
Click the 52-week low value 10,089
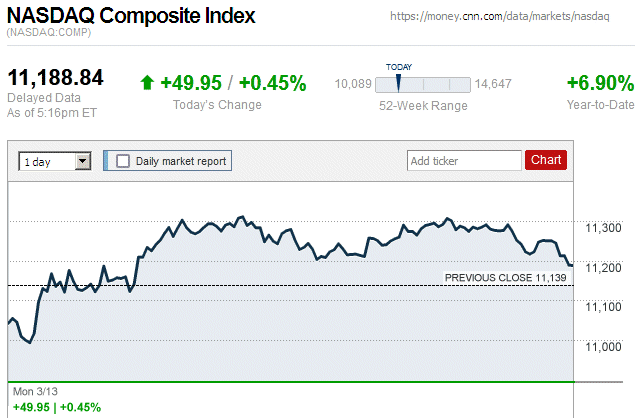353,83
